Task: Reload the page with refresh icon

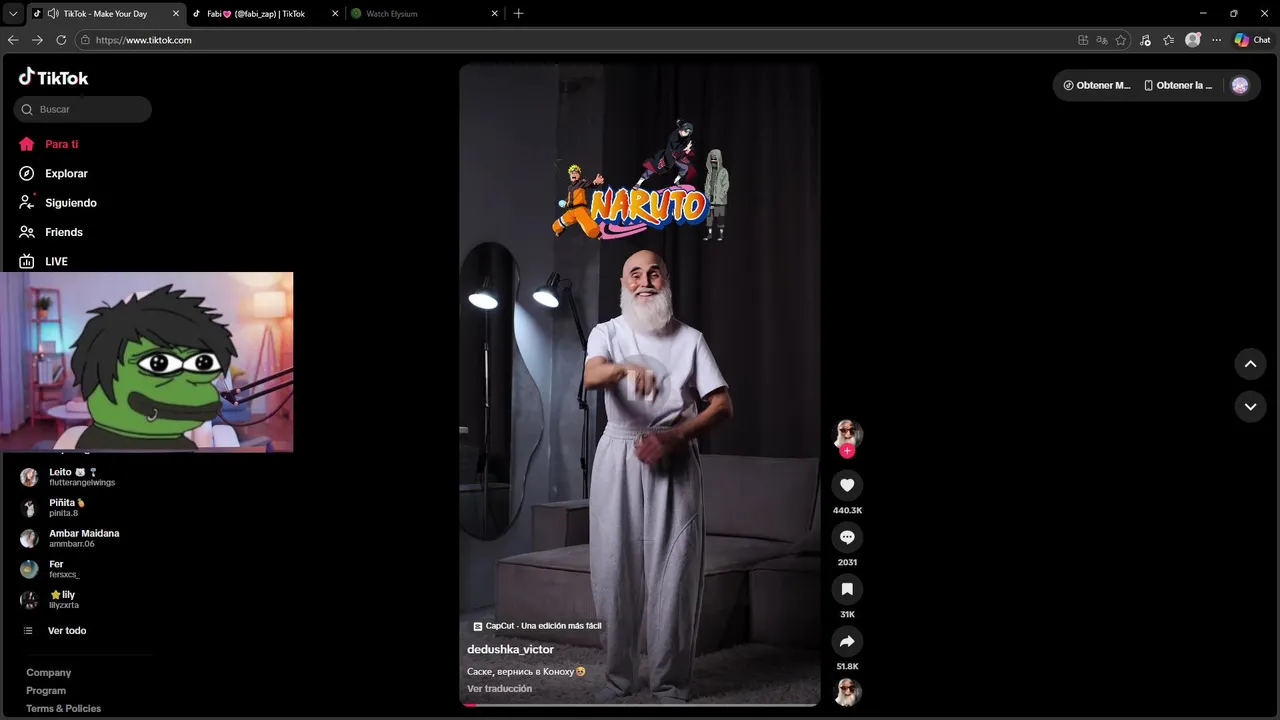Action: click(61, 40)
